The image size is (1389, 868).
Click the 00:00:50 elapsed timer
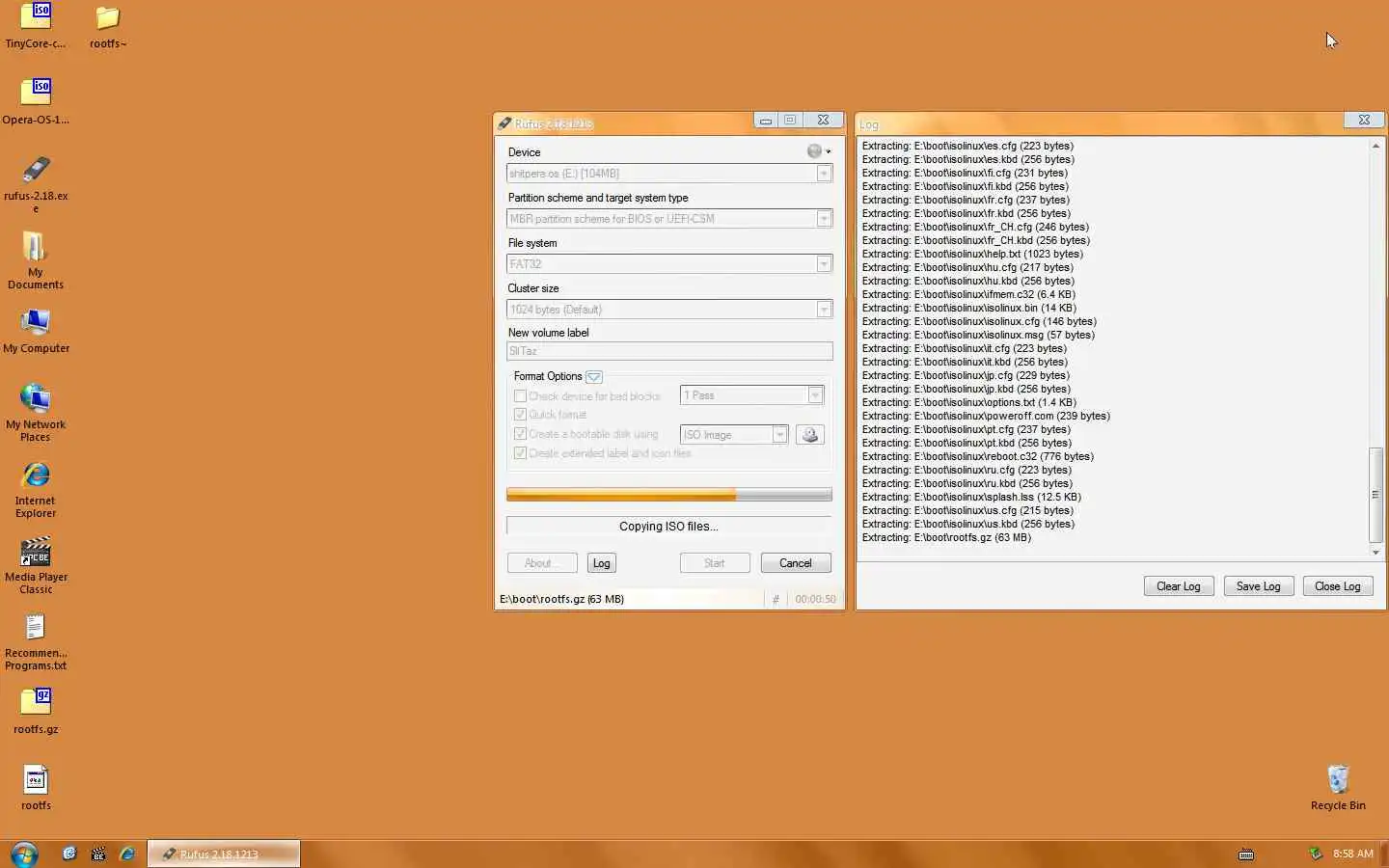pos(815,599)
